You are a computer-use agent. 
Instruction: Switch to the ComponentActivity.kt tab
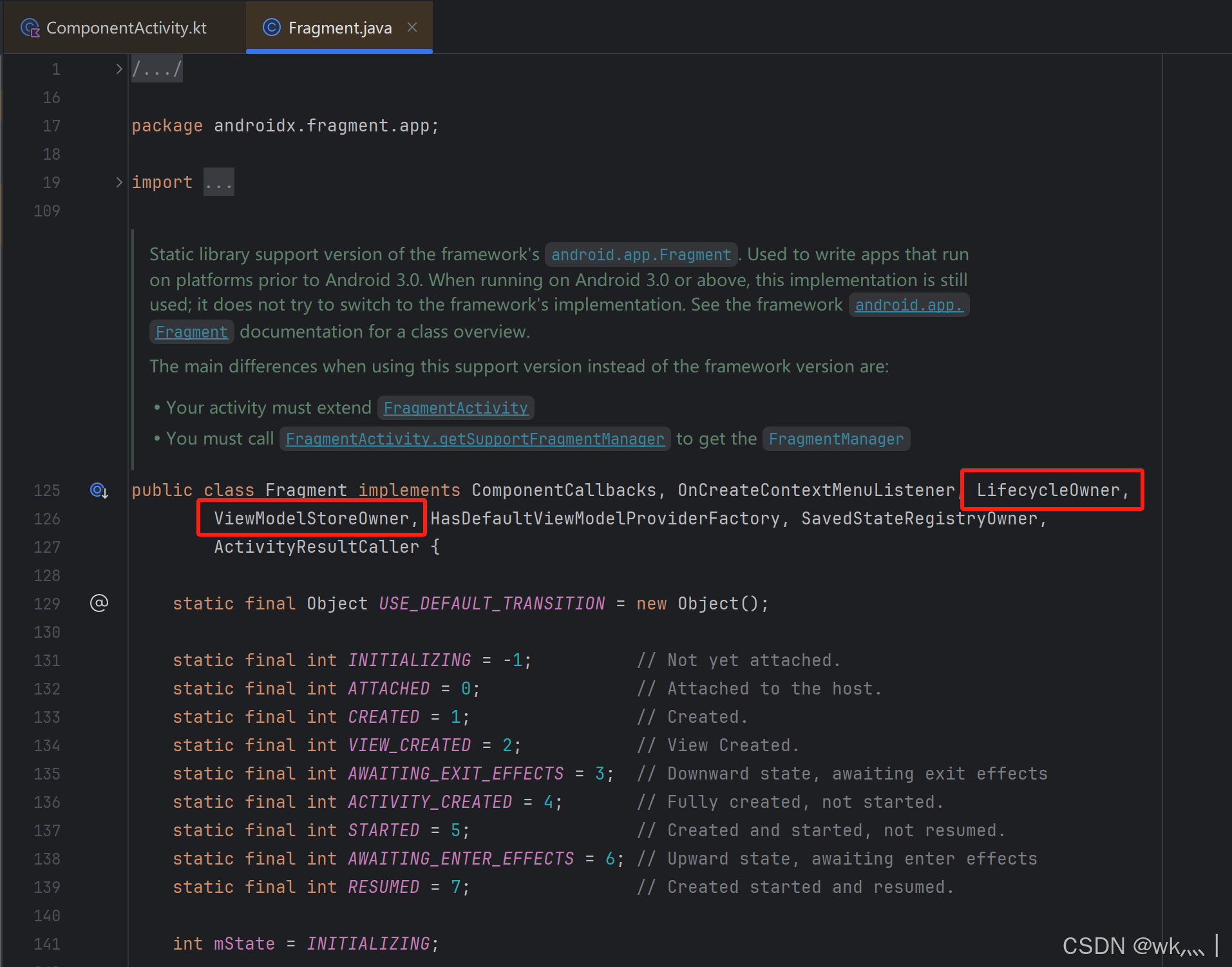coord(126,27)
